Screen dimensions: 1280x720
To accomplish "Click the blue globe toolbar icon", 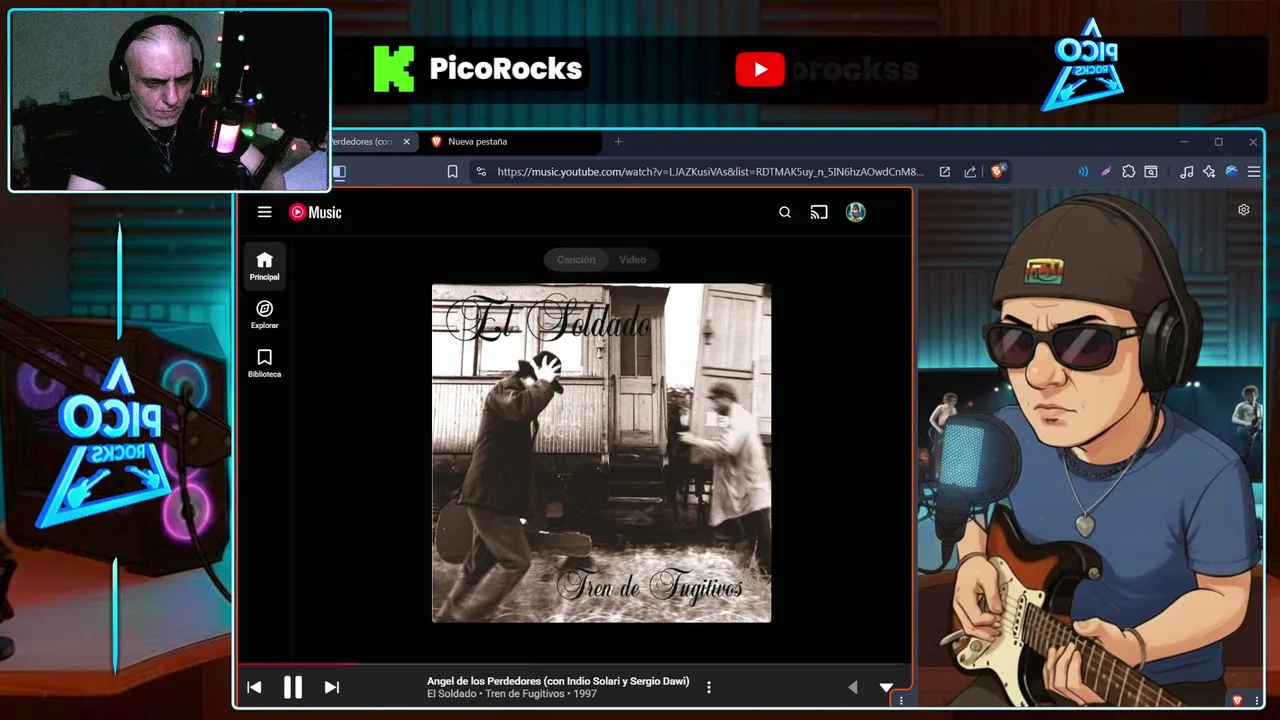I will (1232, 172).
